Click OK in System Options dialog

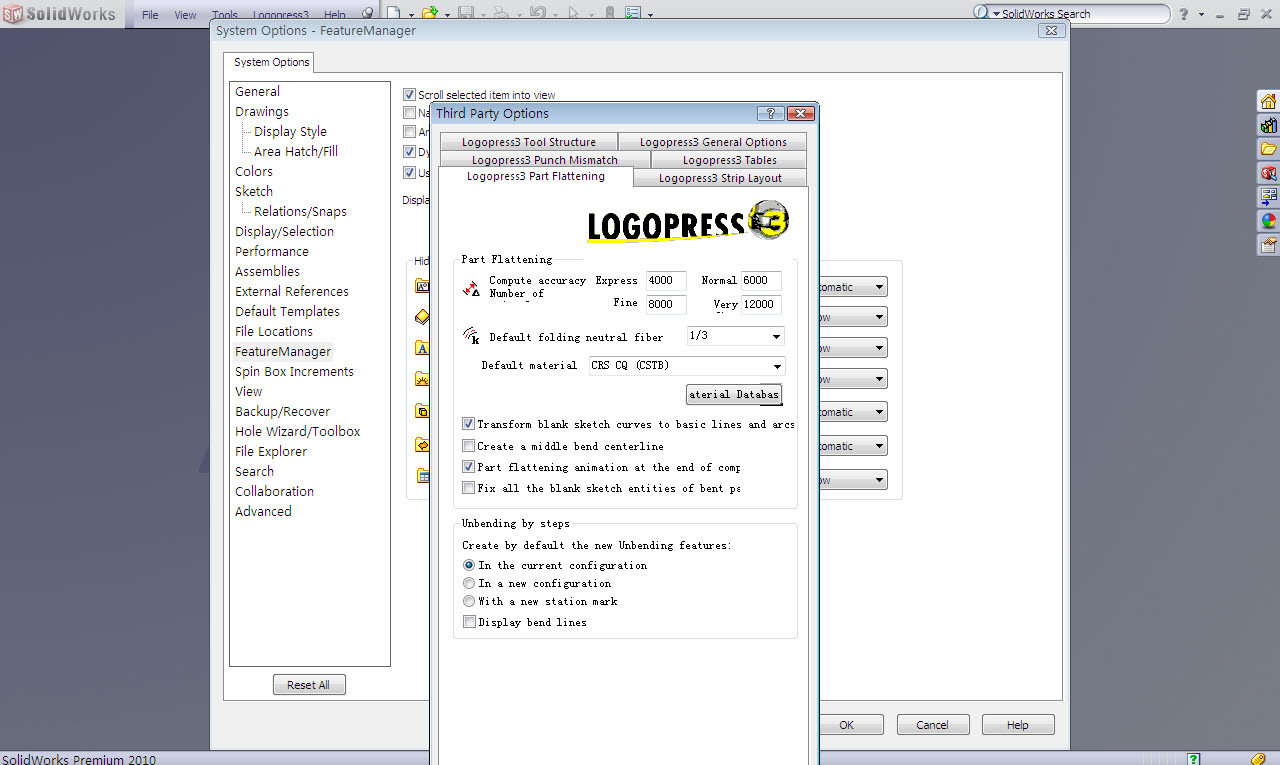(x=846, y=725)
